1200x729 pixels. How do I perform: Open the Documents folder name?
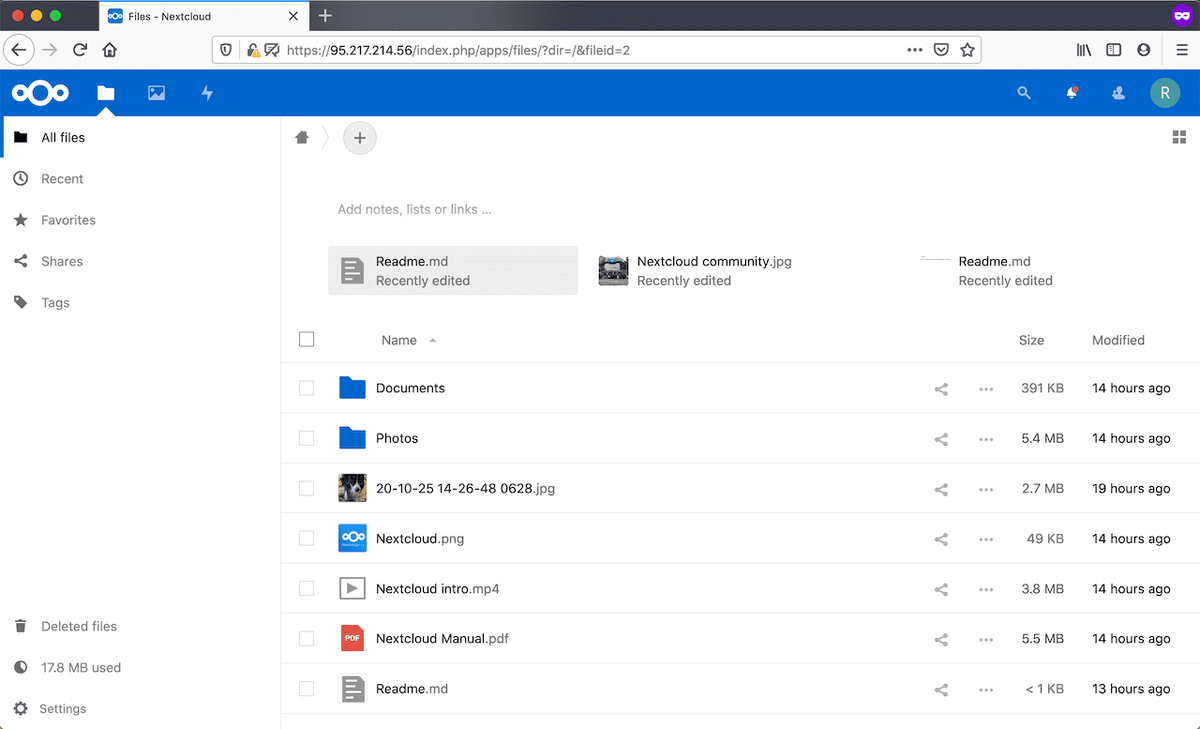point(410,388)
